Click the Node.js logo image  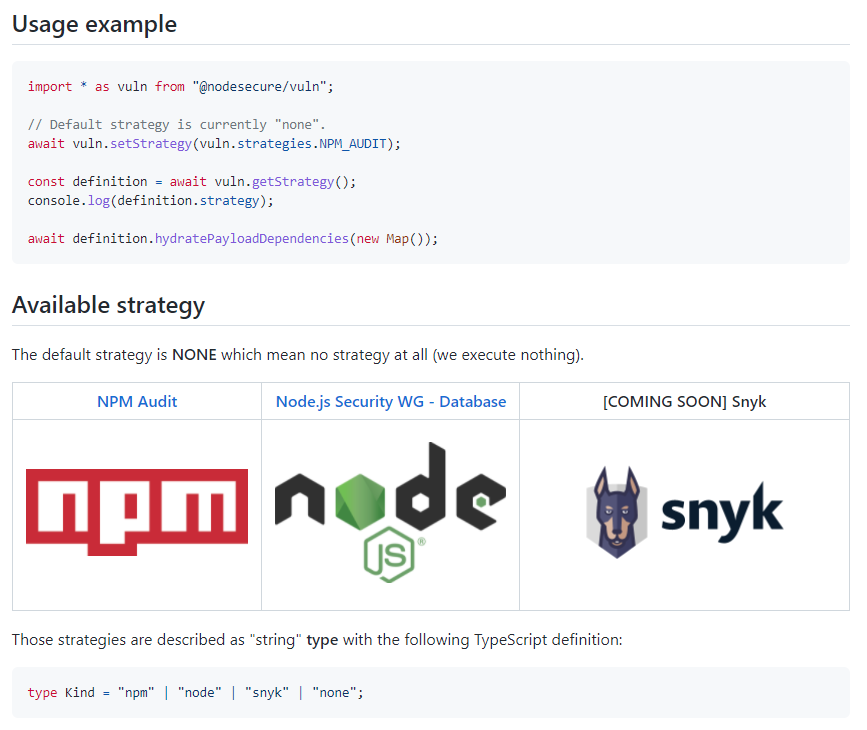[x=390, y=512]
